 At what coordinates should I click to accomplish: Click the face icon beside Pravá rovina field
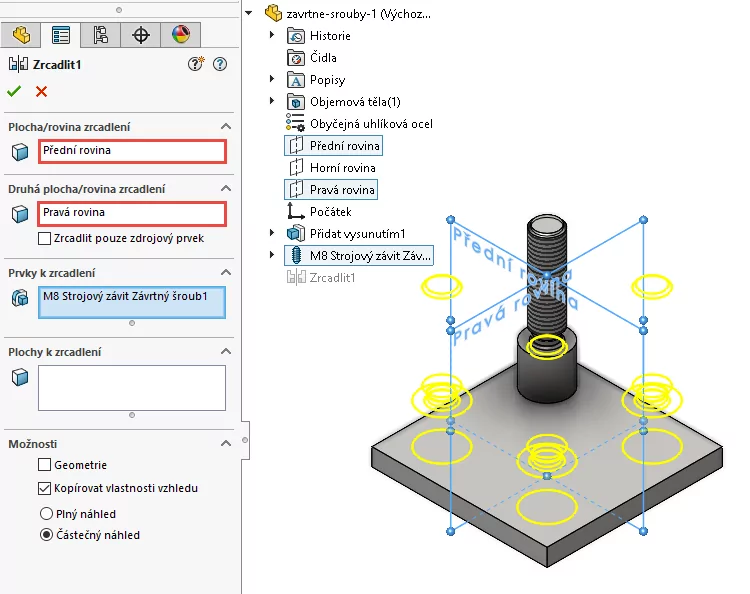point(20,214)
